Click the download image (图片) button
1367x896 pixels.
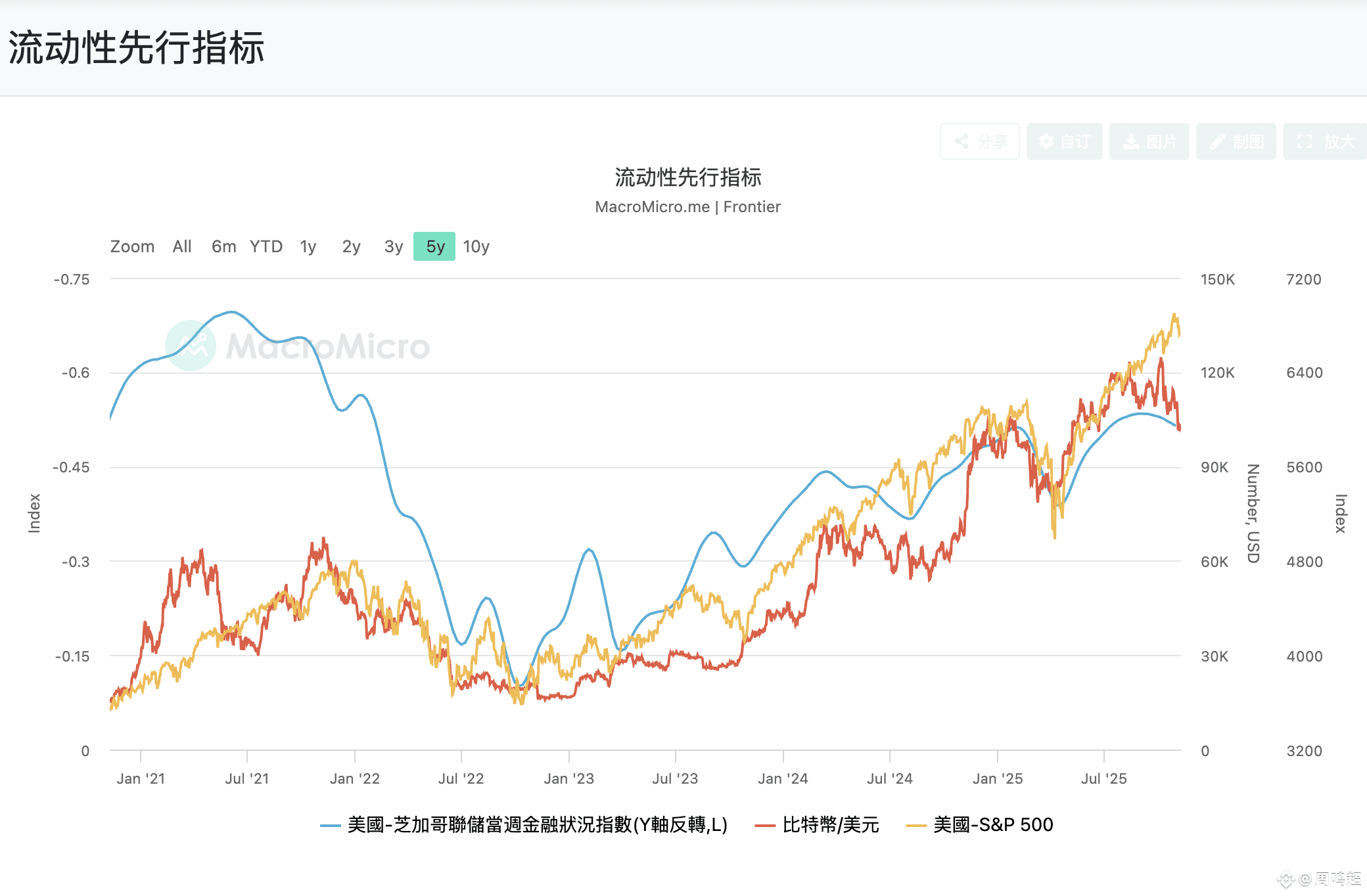tap(1149, 141)
